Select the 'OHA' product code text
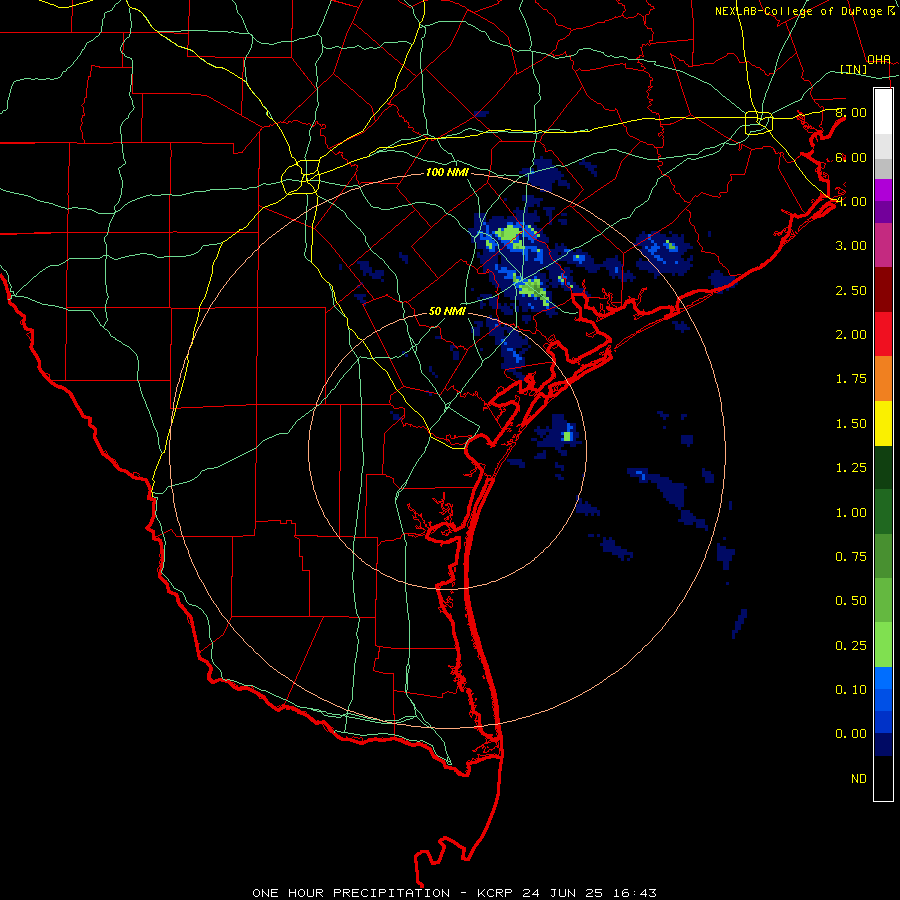 879,60
